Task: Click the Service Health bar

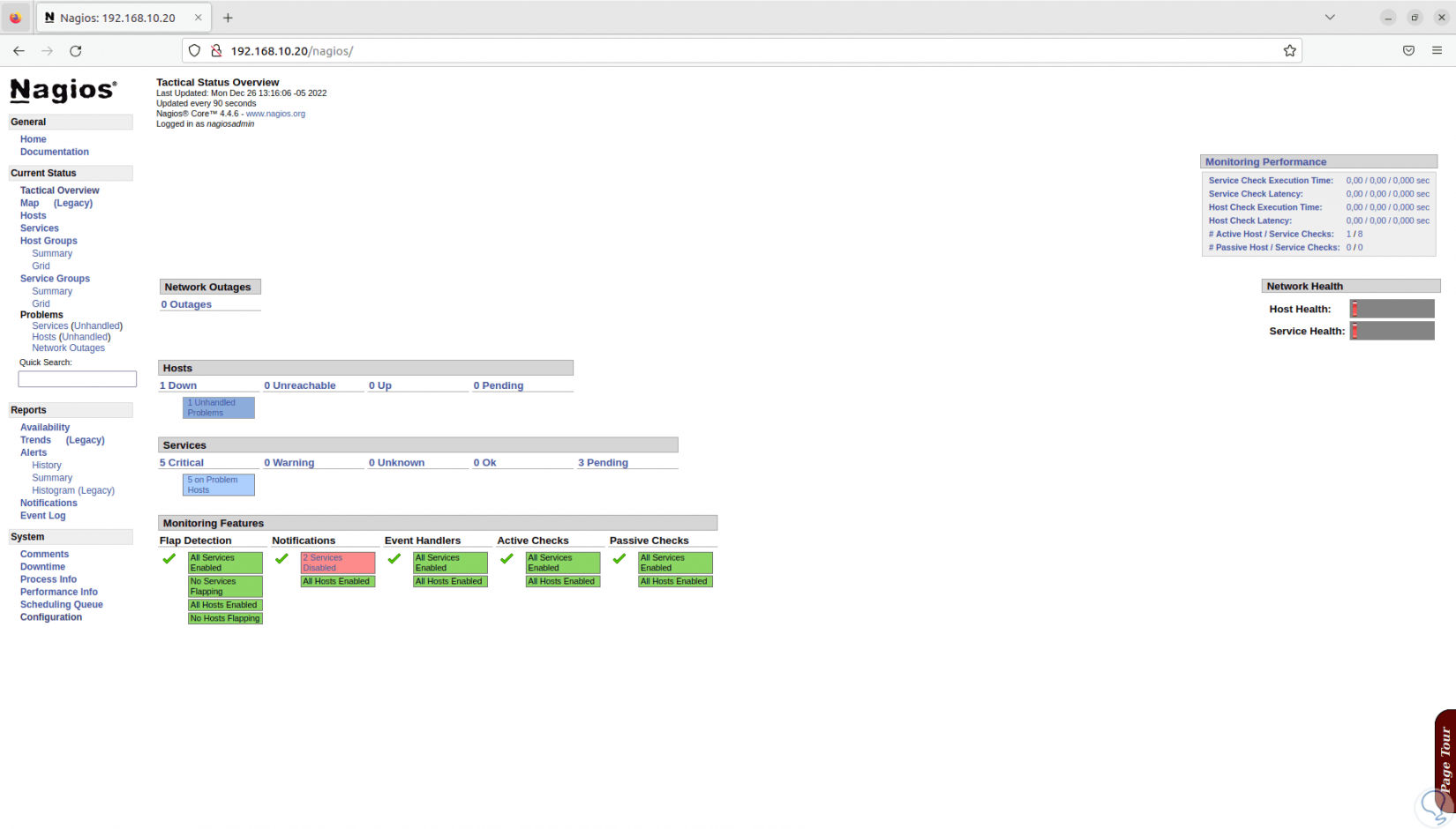Action: pyautogui.click(x=1392, y=331)
